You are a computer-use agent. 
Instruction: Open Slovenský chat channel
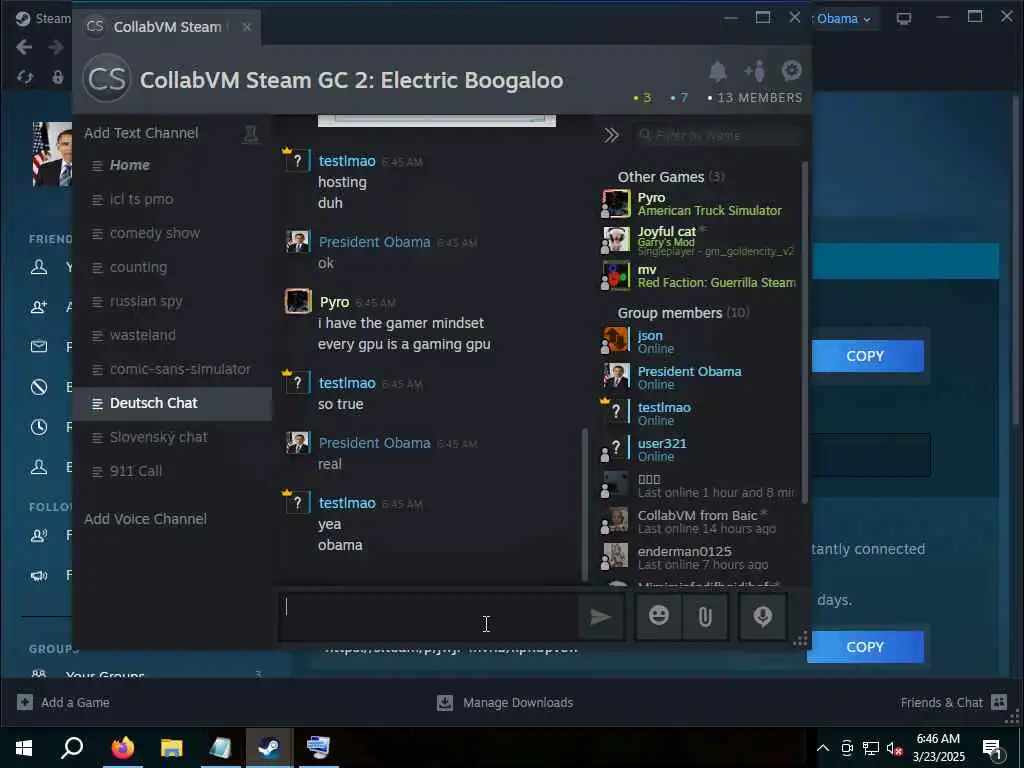pyautogui.click(x=172, y=437)
